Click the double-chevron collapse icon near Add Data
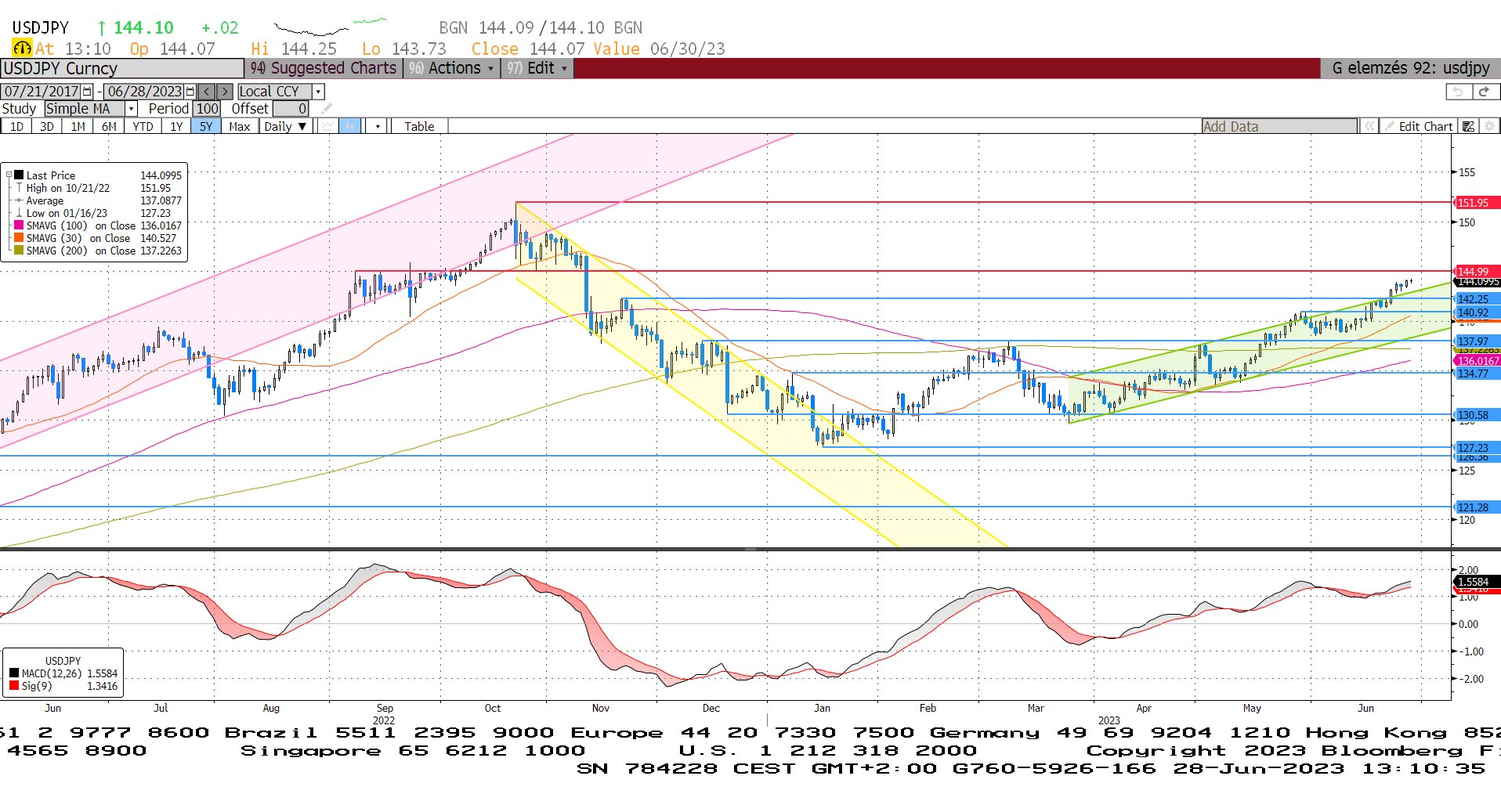The image size is (1501, 812). tap(1369, 126)
